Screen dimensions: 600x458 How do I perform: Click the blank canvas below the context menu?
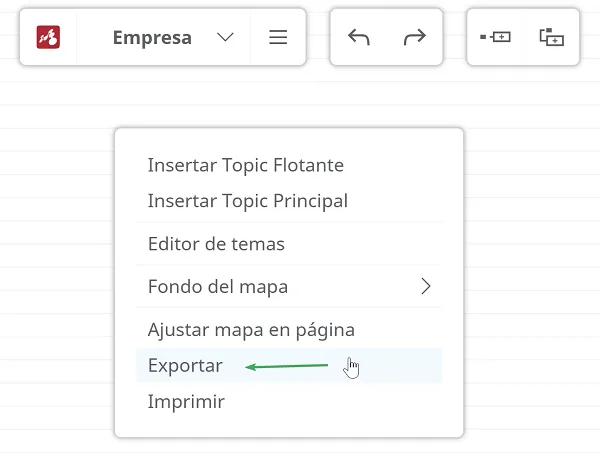289,448
